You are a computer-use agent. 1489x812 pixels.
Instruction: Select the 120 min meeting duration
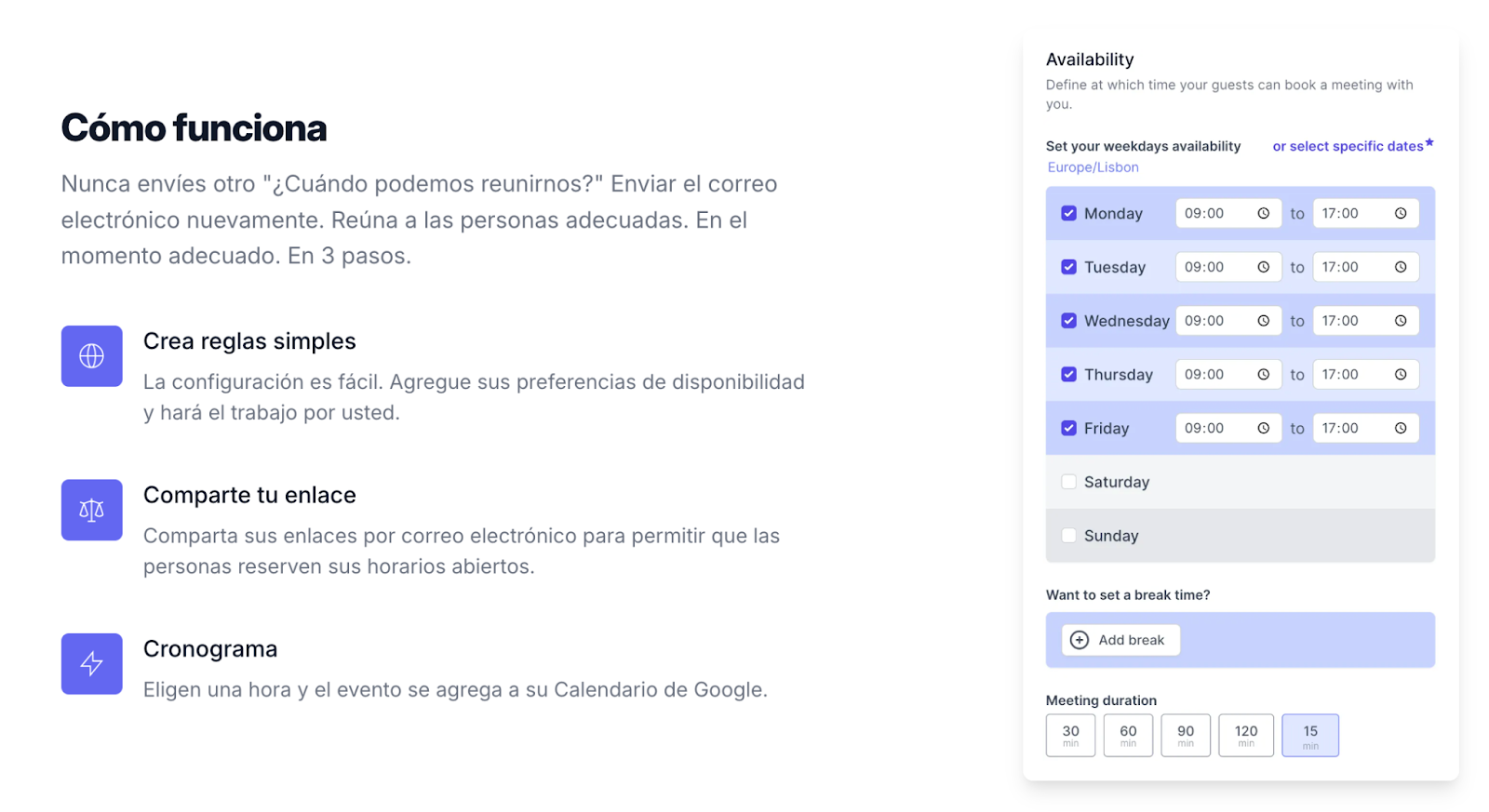(x=1245, y=735)
